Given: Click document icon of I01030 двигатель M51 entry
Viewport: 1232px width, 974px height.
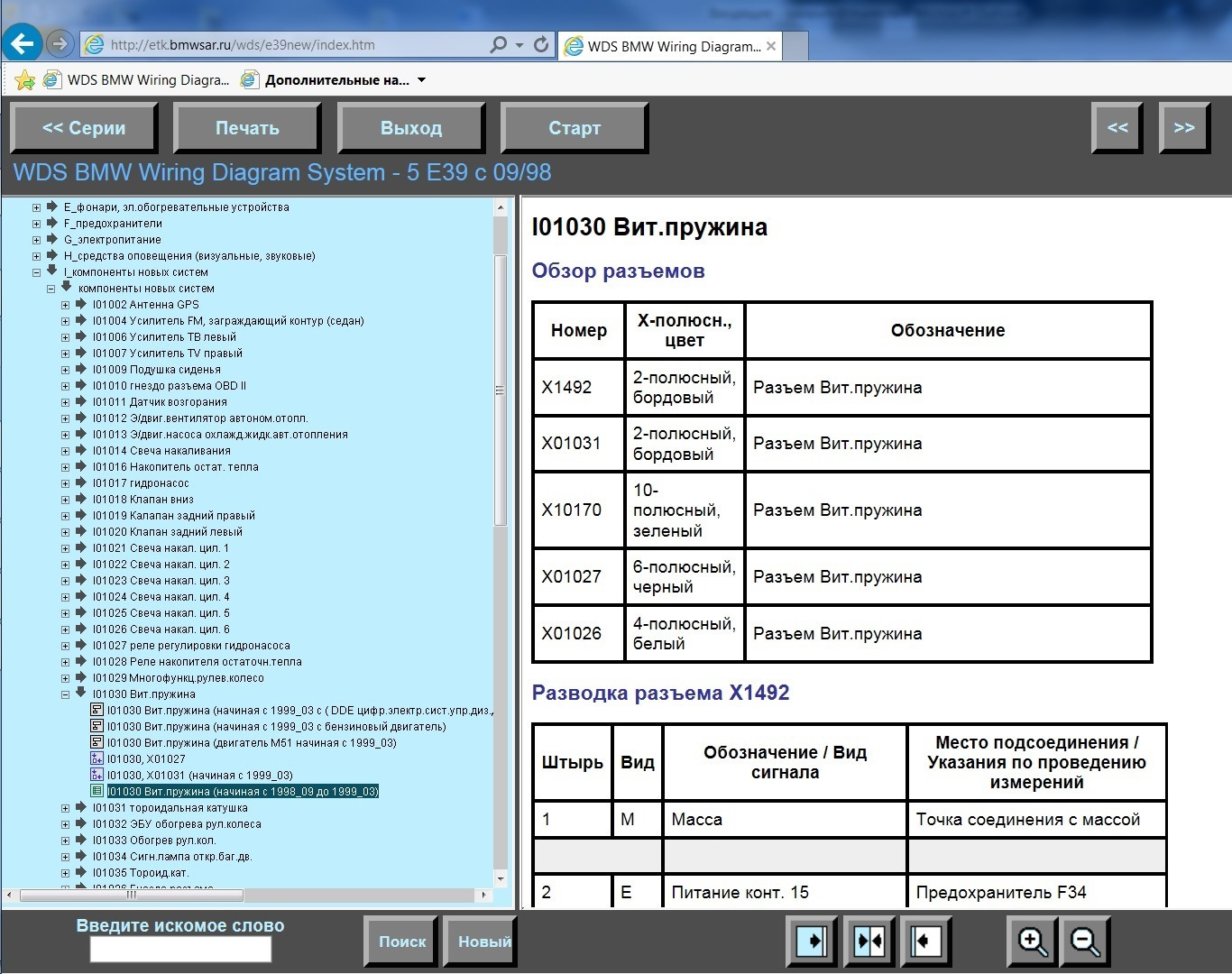Looking at the screenshot, I should click(97, 742).
